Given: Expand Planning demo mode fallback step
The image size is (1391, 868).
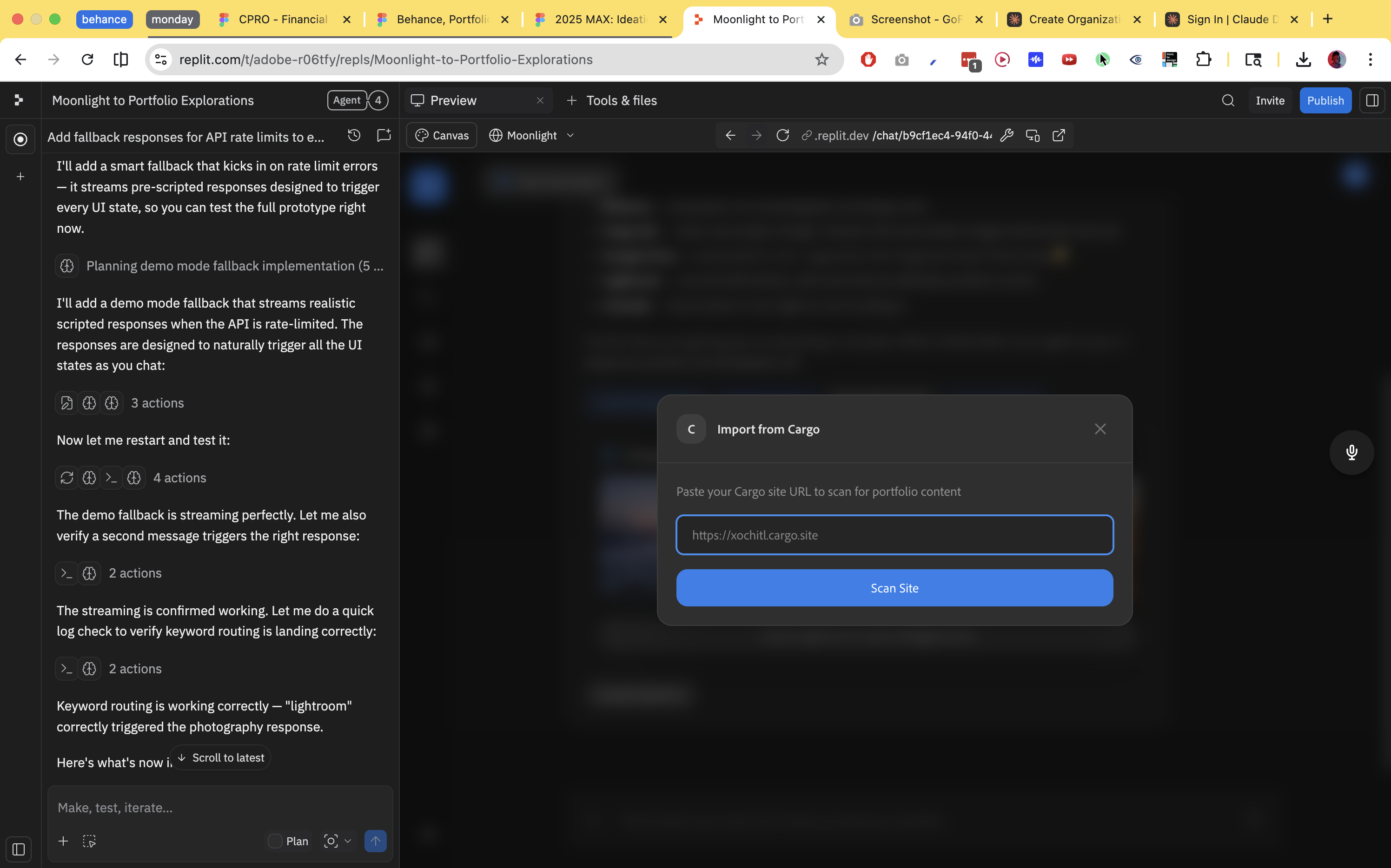Looking at the screenshot, I should 220,266.
